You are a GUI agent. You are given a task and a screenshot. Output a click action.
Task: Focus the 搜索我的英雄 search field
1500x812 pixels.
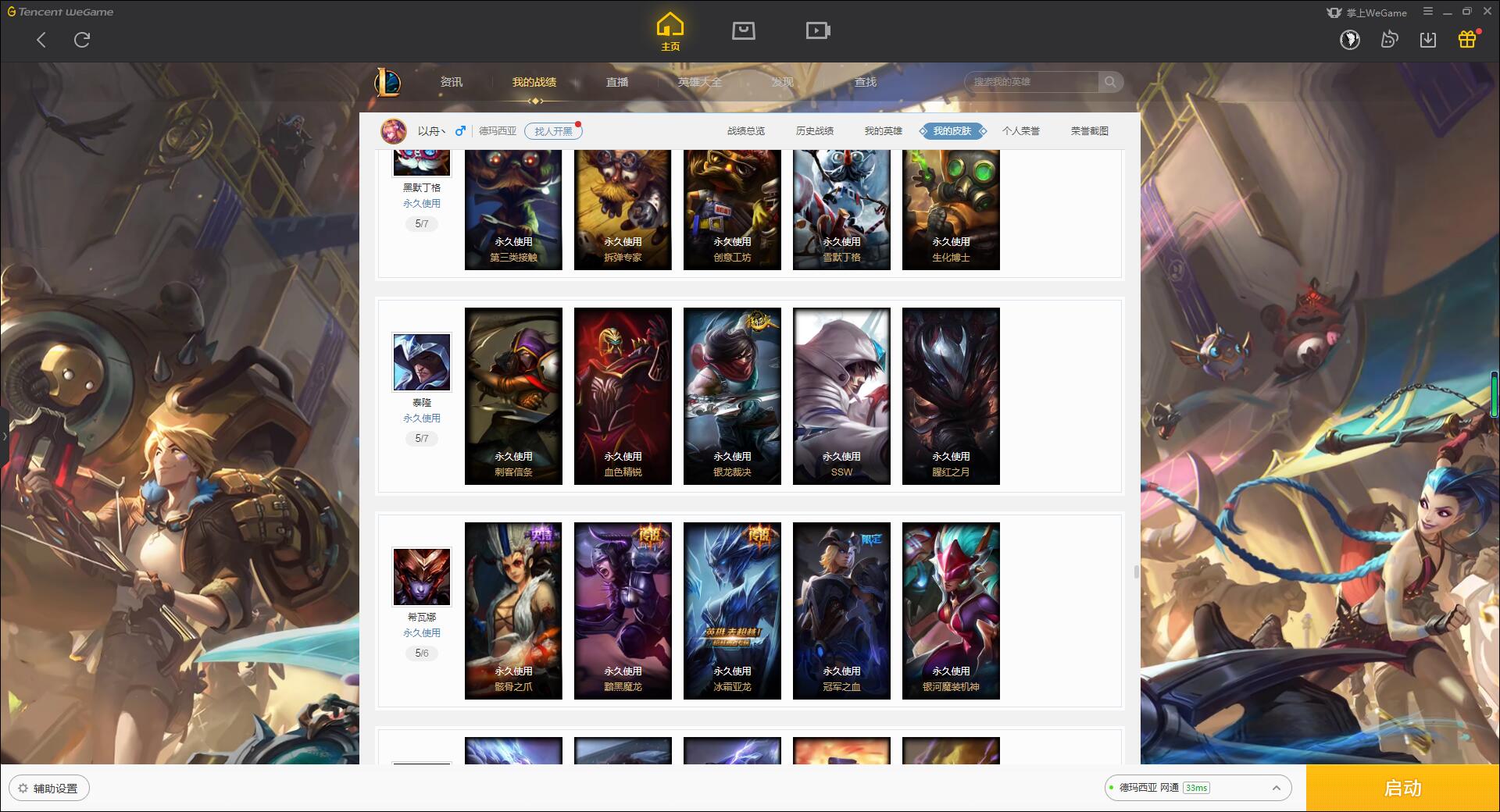coord(1033,82)
